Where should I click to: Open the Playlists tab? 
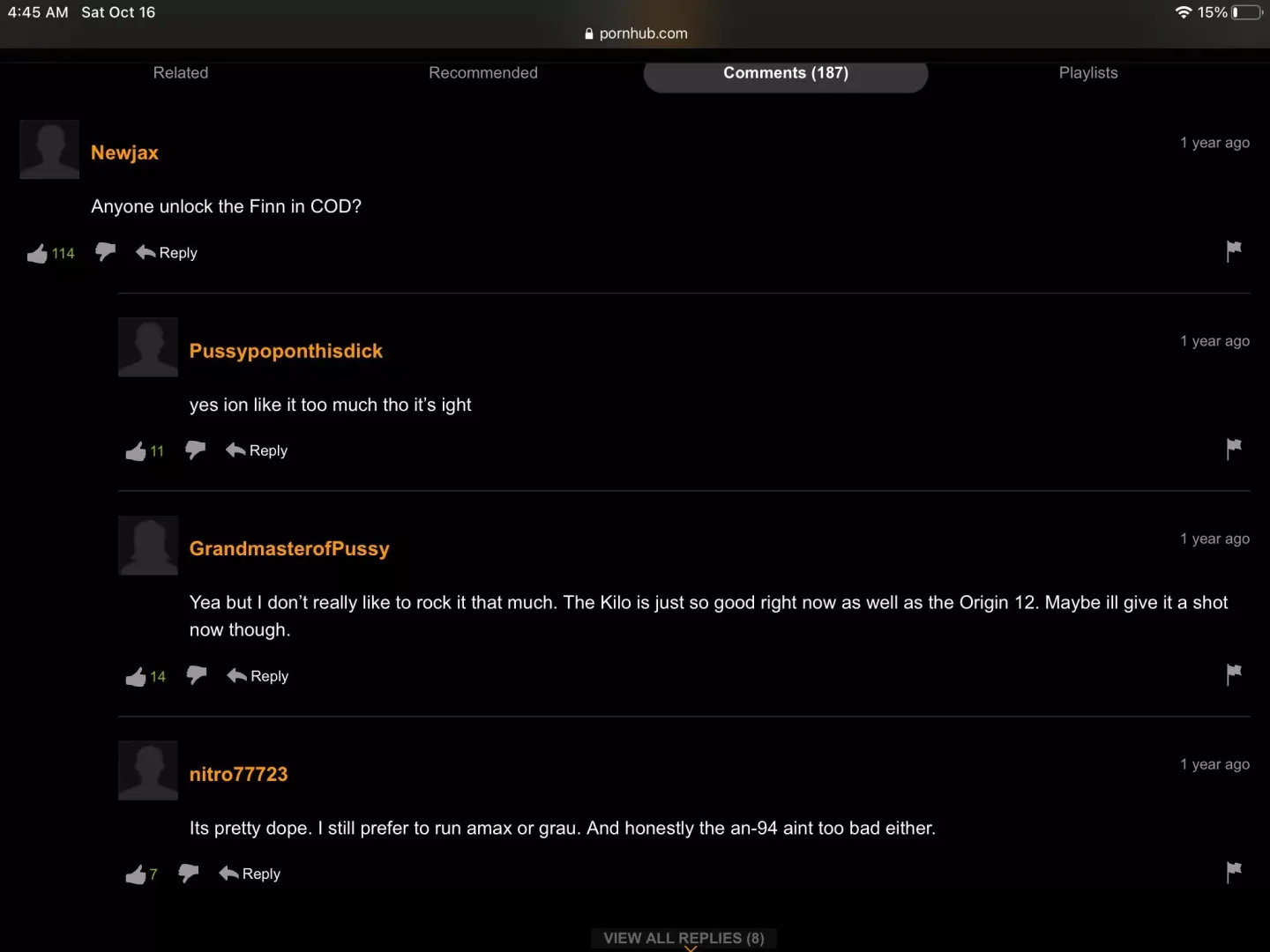1087,73
